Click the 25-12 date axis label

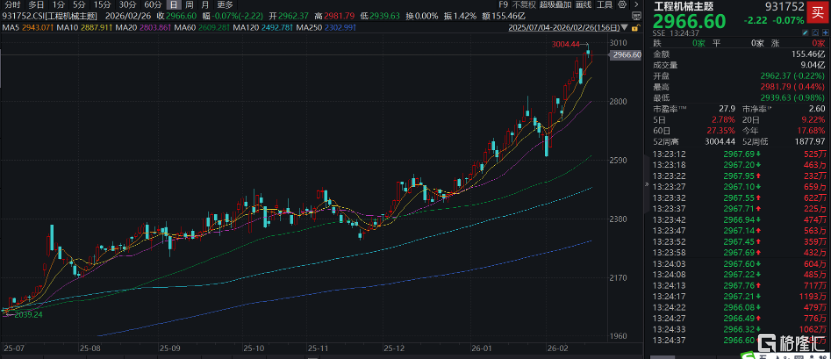click(395, 349)
